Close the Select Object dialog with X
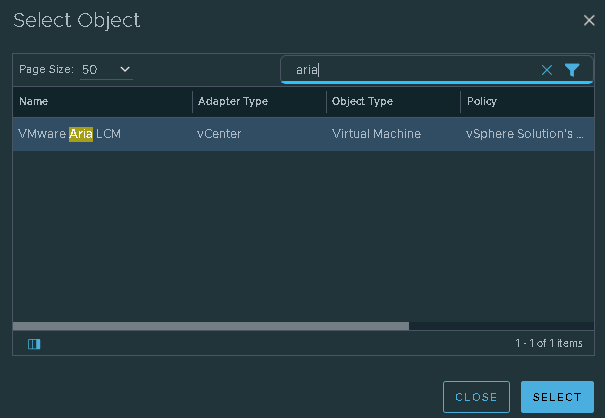This screenshot has height=418, width=605. 589,20
